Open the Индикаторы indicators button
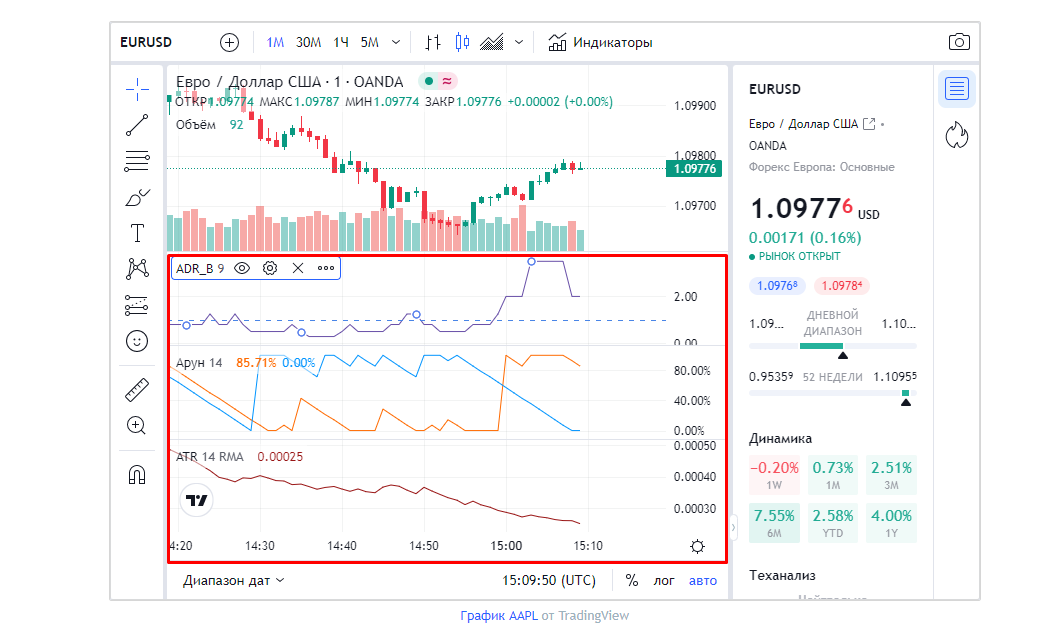This screenshot has width=1045, height=625. [x=600, y=42]
